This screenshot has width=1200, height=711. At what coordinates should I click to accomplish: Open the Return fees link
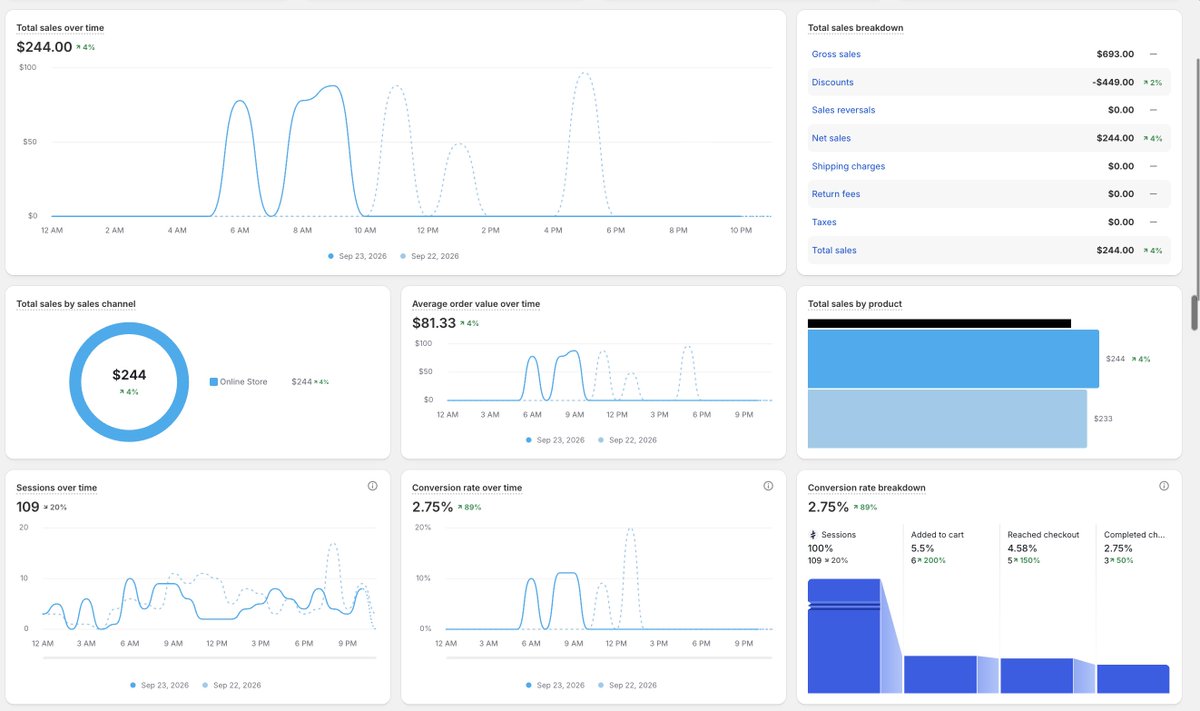coord(836,194)
